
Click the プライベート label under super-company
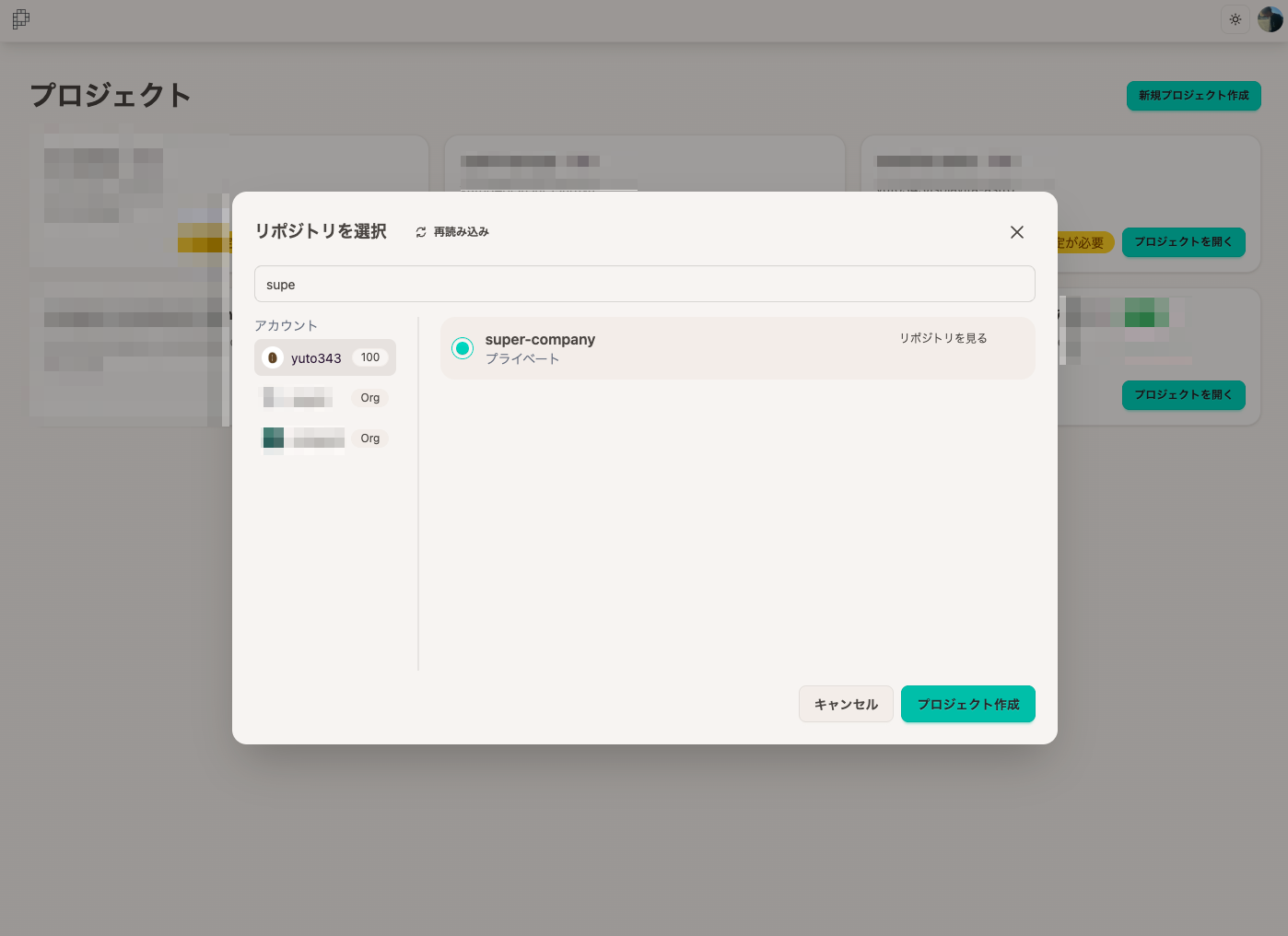[522, 358]
